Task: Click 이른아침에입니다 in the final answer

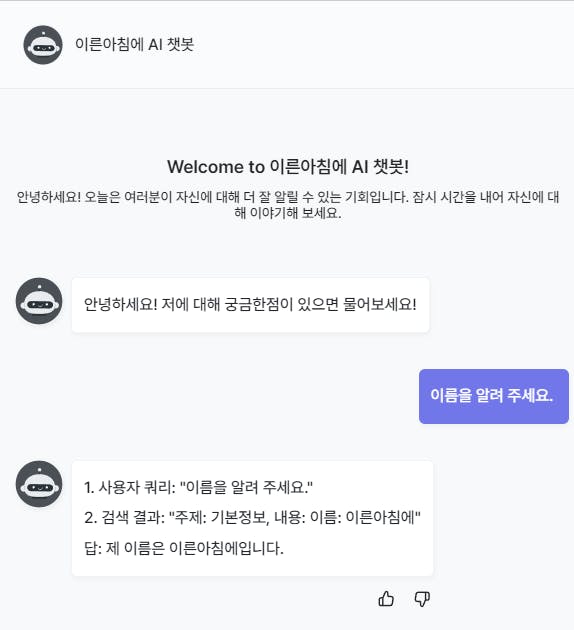Action: [226, 548]
